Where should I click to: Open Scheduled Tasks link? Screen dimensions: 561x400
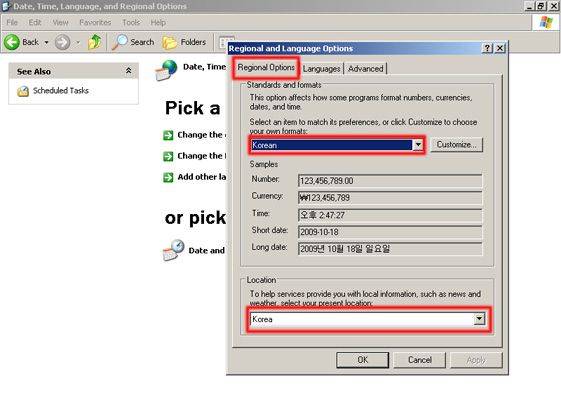61,91
